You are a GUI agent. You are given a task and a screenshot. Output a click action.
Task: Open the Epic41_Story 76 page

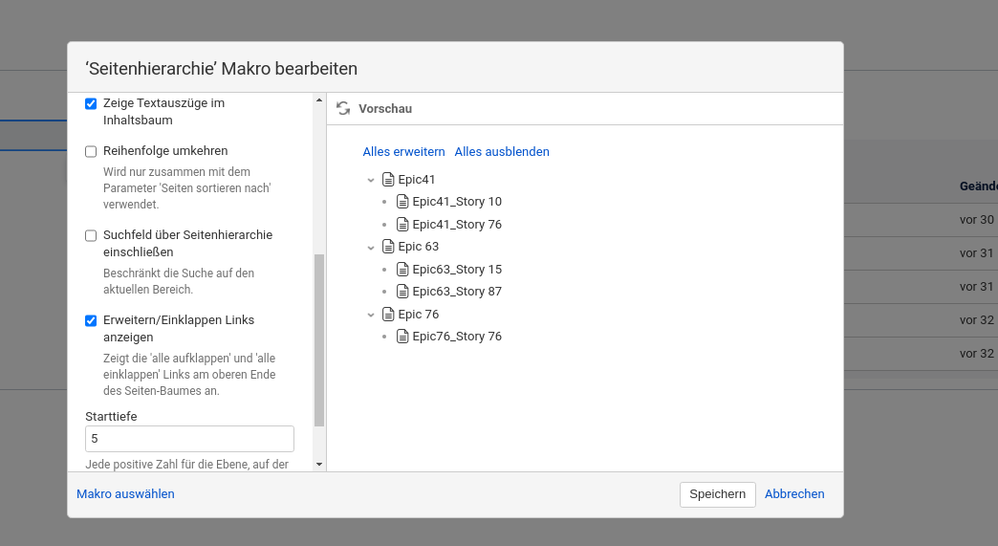(457, 224)
